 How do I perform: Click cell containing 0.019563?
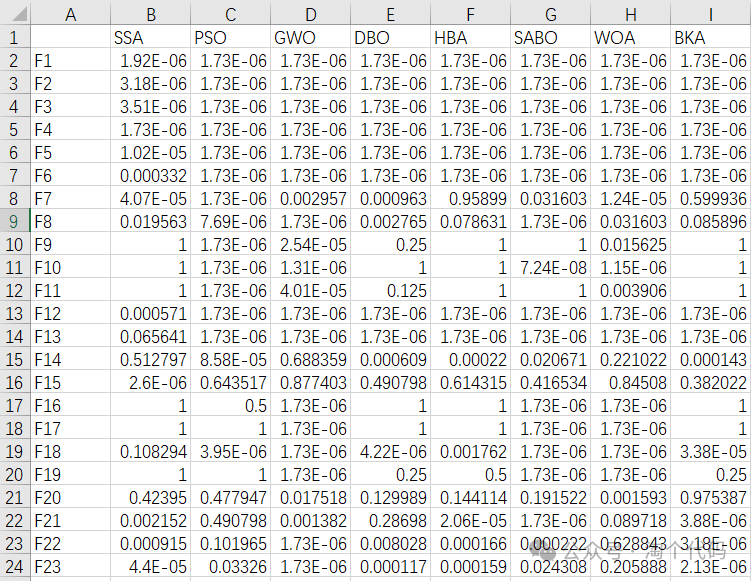[x=151, y=221]
